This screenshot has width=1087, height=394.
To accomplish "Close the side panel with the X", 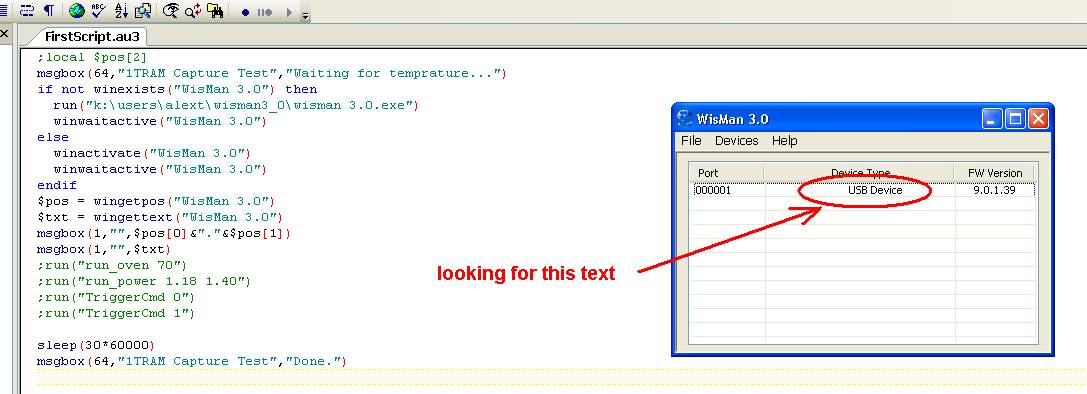I will pos(3,33).
